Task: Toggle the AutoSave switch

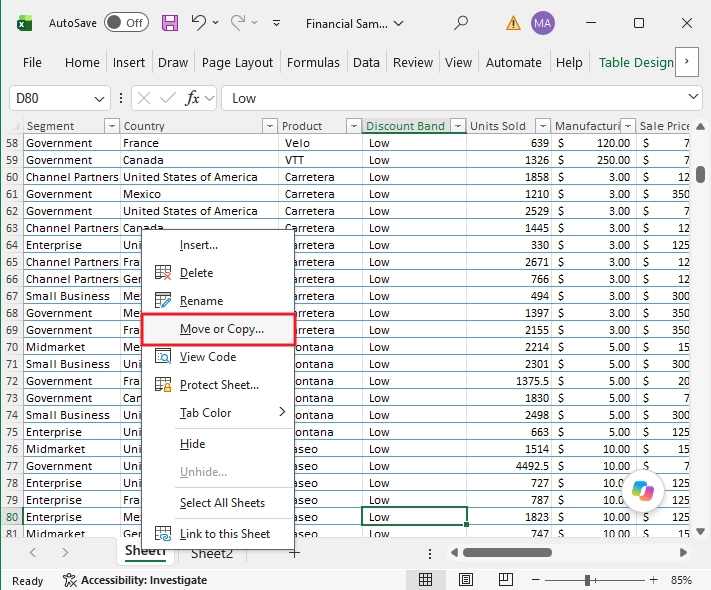Action: pyautogui.click(x=126, y=23)
